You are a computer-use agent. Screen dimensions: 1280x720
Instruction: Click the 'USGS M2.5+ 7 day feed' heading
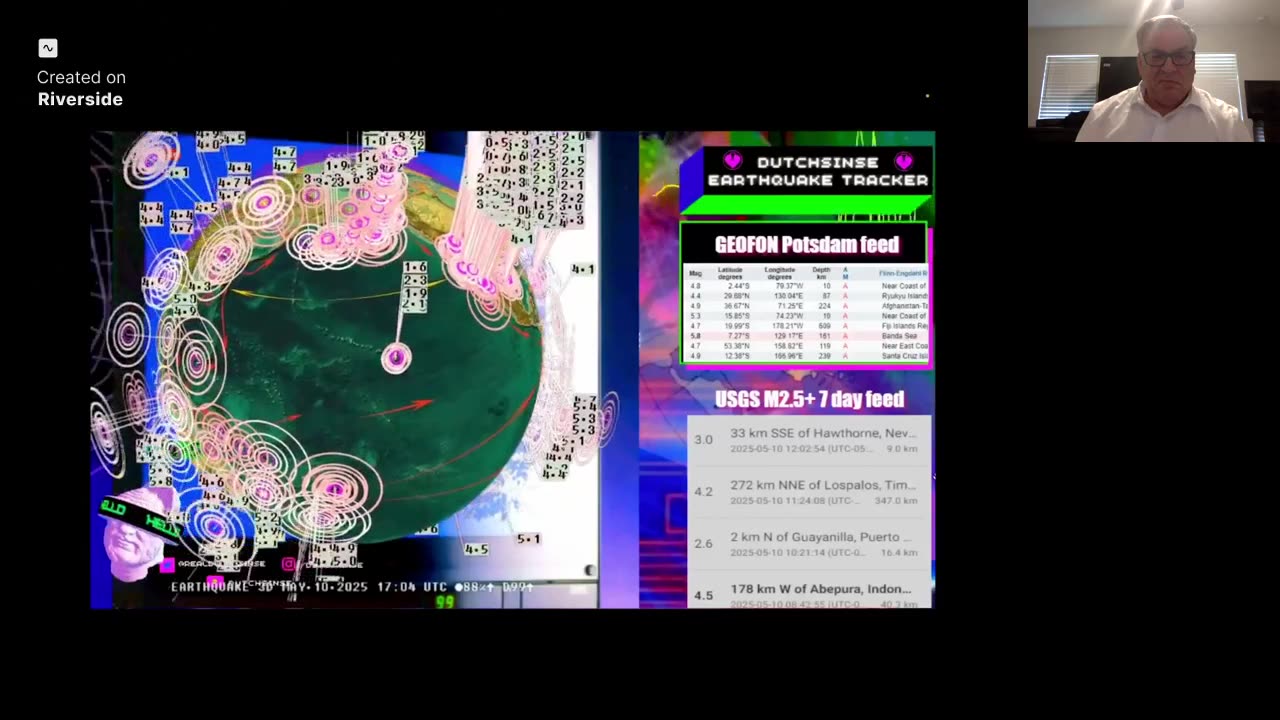click(809, 399)
